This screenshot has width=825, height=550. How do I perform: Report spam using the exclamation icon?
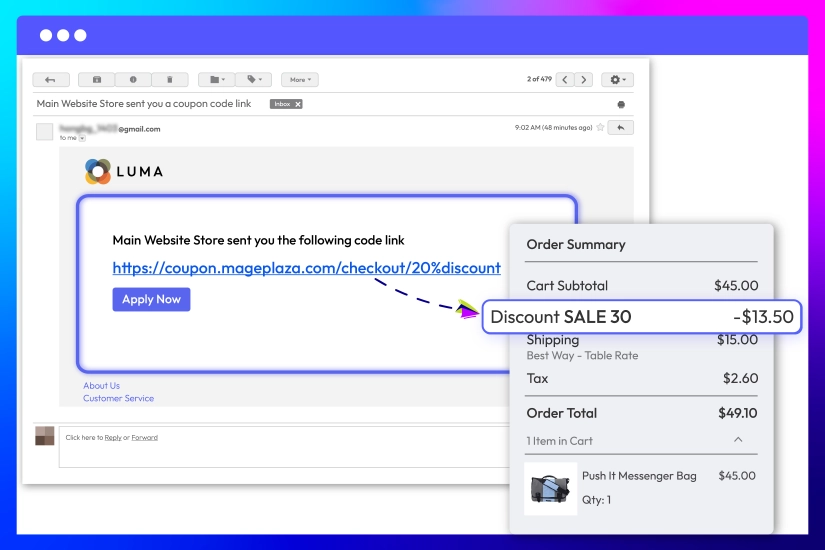133,79
